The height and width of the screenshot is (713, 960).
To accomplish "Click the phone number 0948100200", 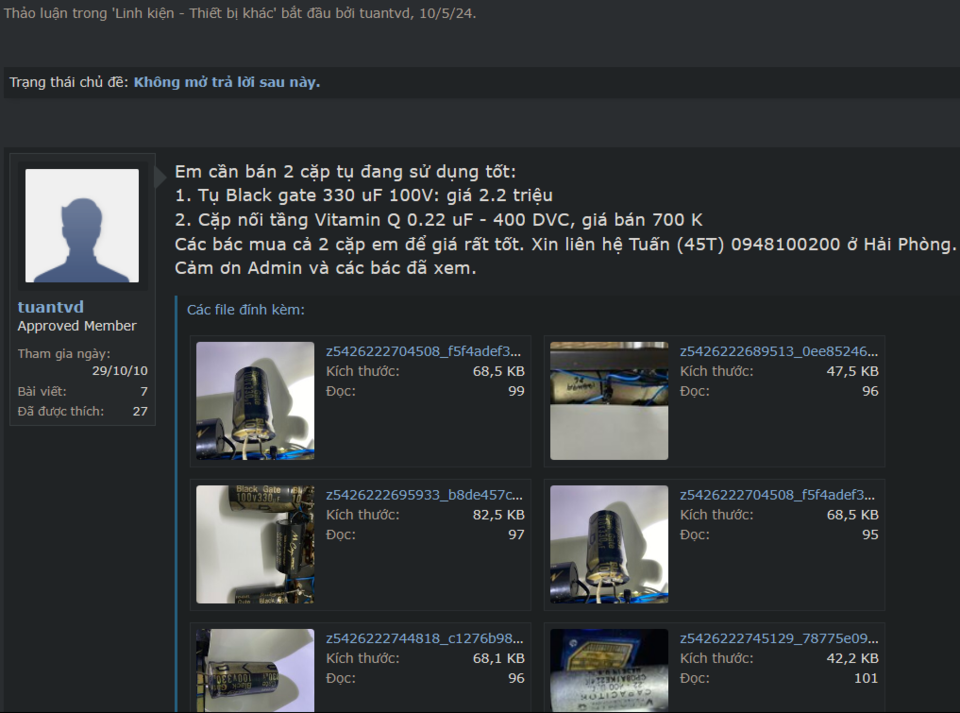I will (x=786, y=244).
